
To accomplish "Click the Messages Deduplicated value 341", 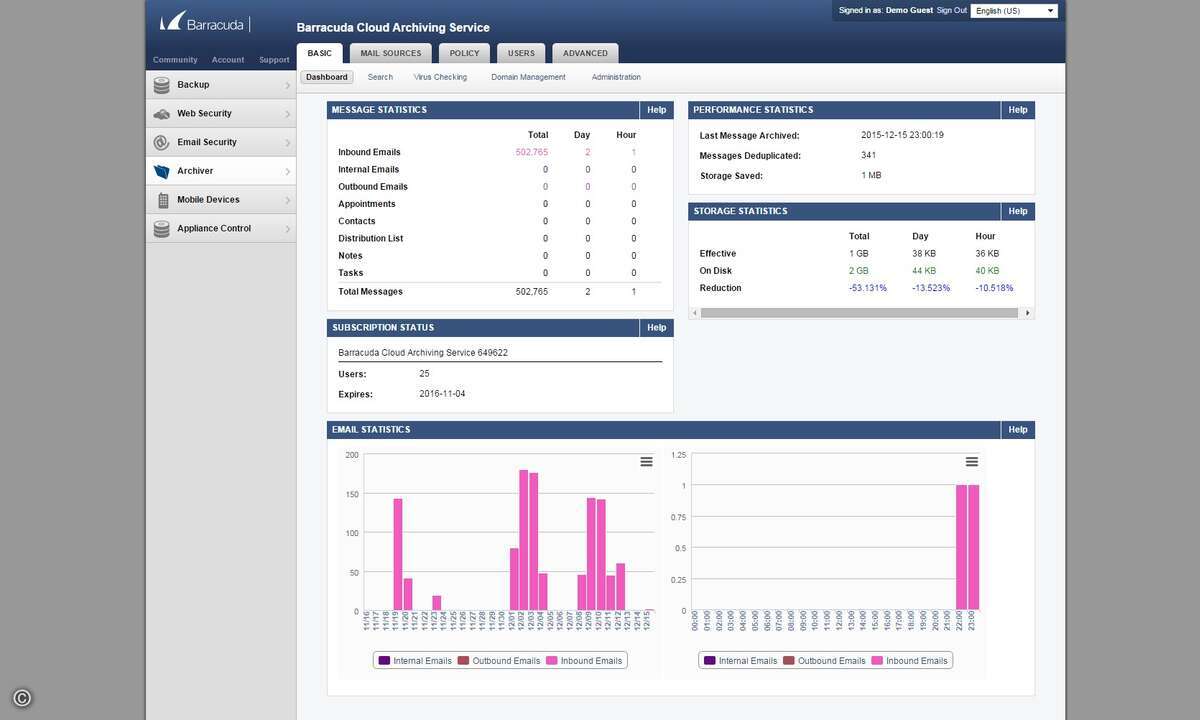I will point(869,155).
